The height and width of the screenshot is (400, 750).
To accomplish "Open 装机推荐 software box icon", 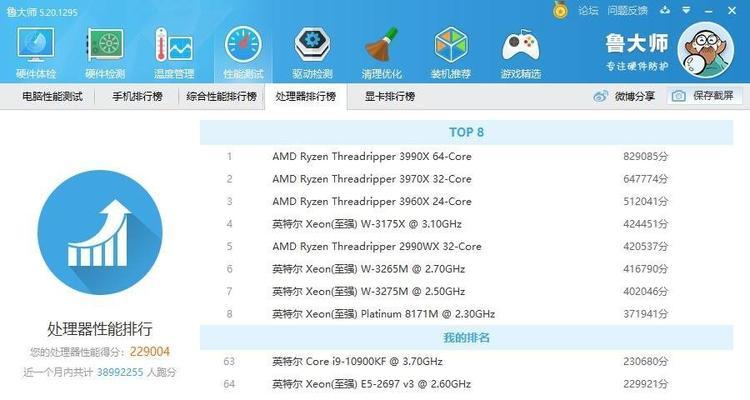I will (x=451, y=44).
